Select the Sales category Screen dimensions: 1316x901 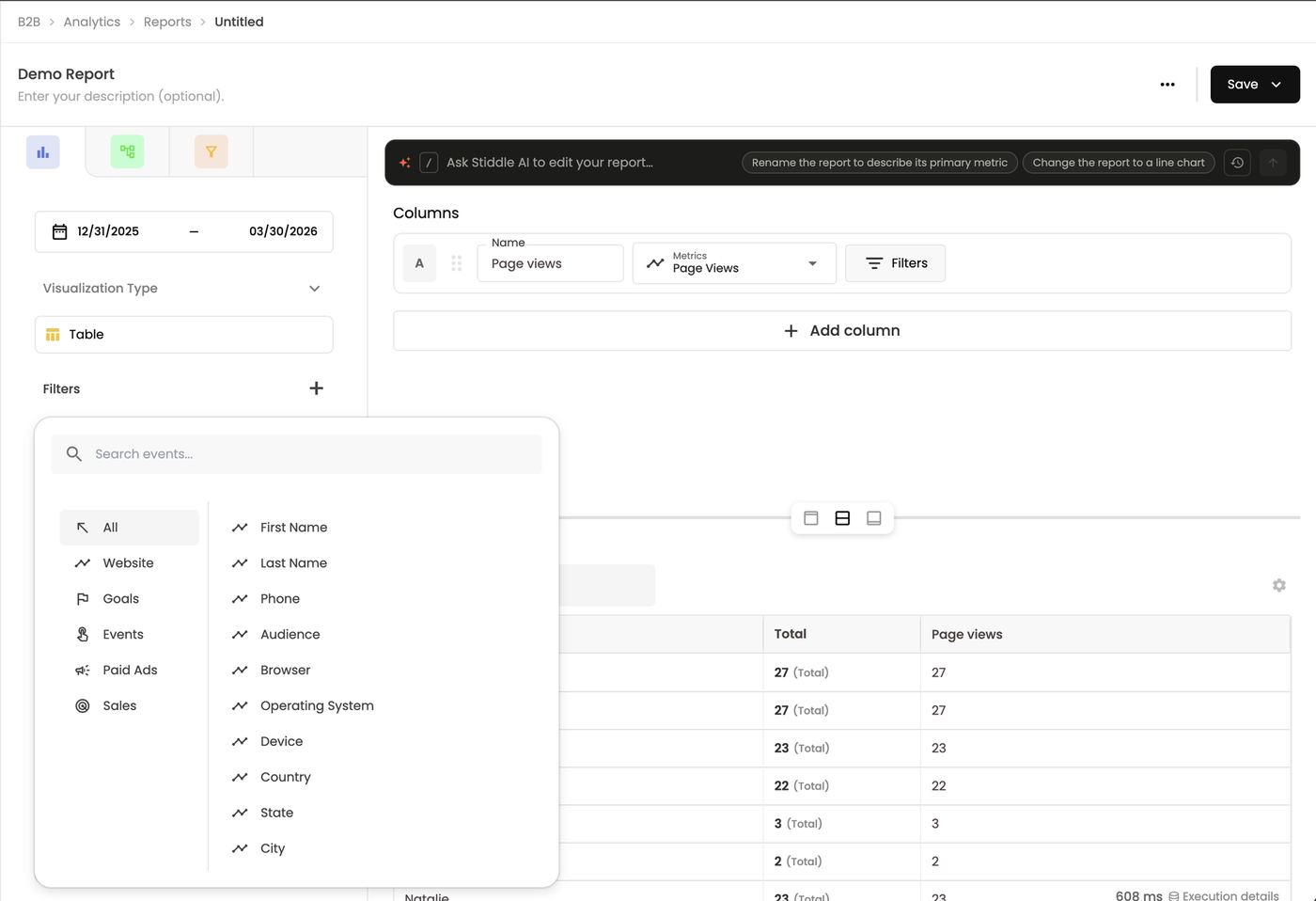tap(130, 706)
